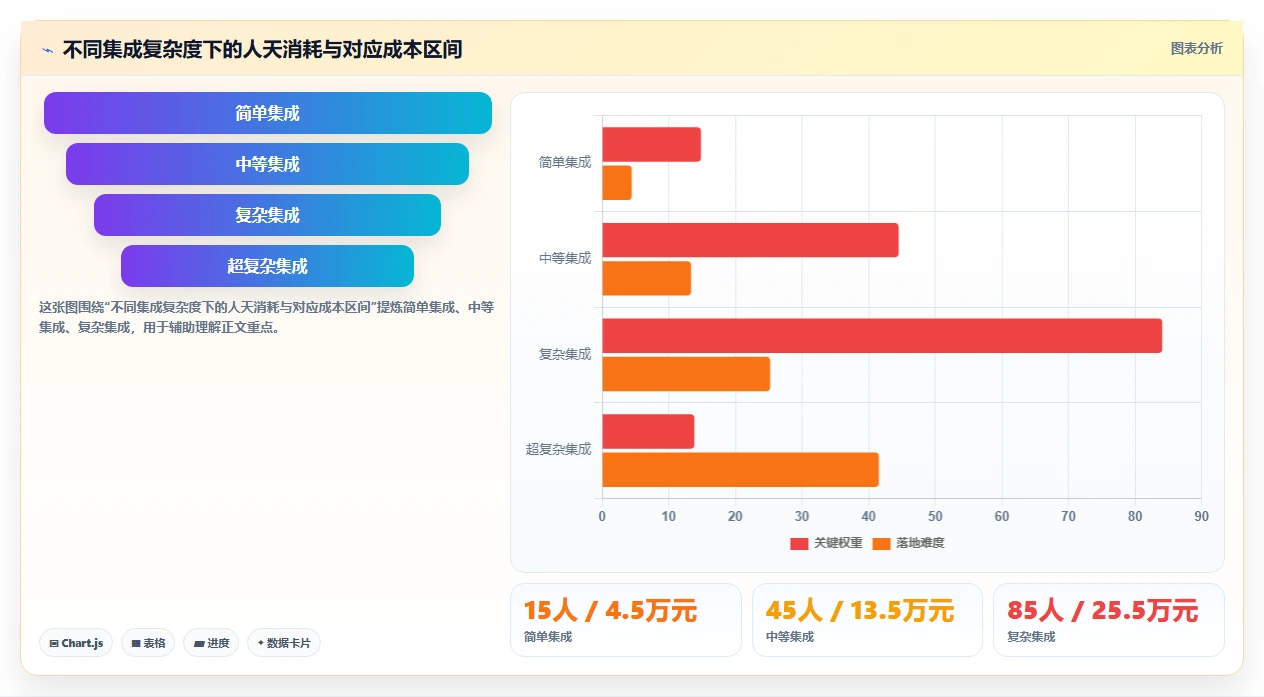Click the 复杂集成 y-axis label
Image resolution: width=1264 pixels, height=697 pixels.
(565, 354)
